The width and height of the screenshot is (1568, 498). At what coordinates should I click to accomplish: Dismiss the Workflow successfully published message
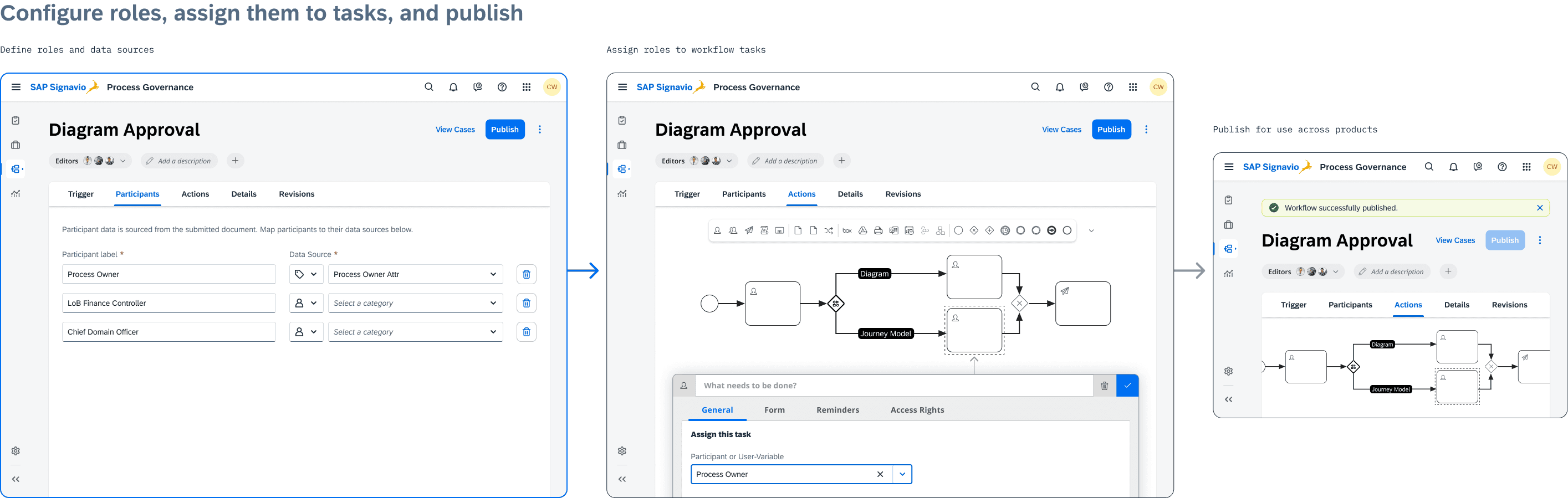pyautogui.click(x=1539, y=208)
